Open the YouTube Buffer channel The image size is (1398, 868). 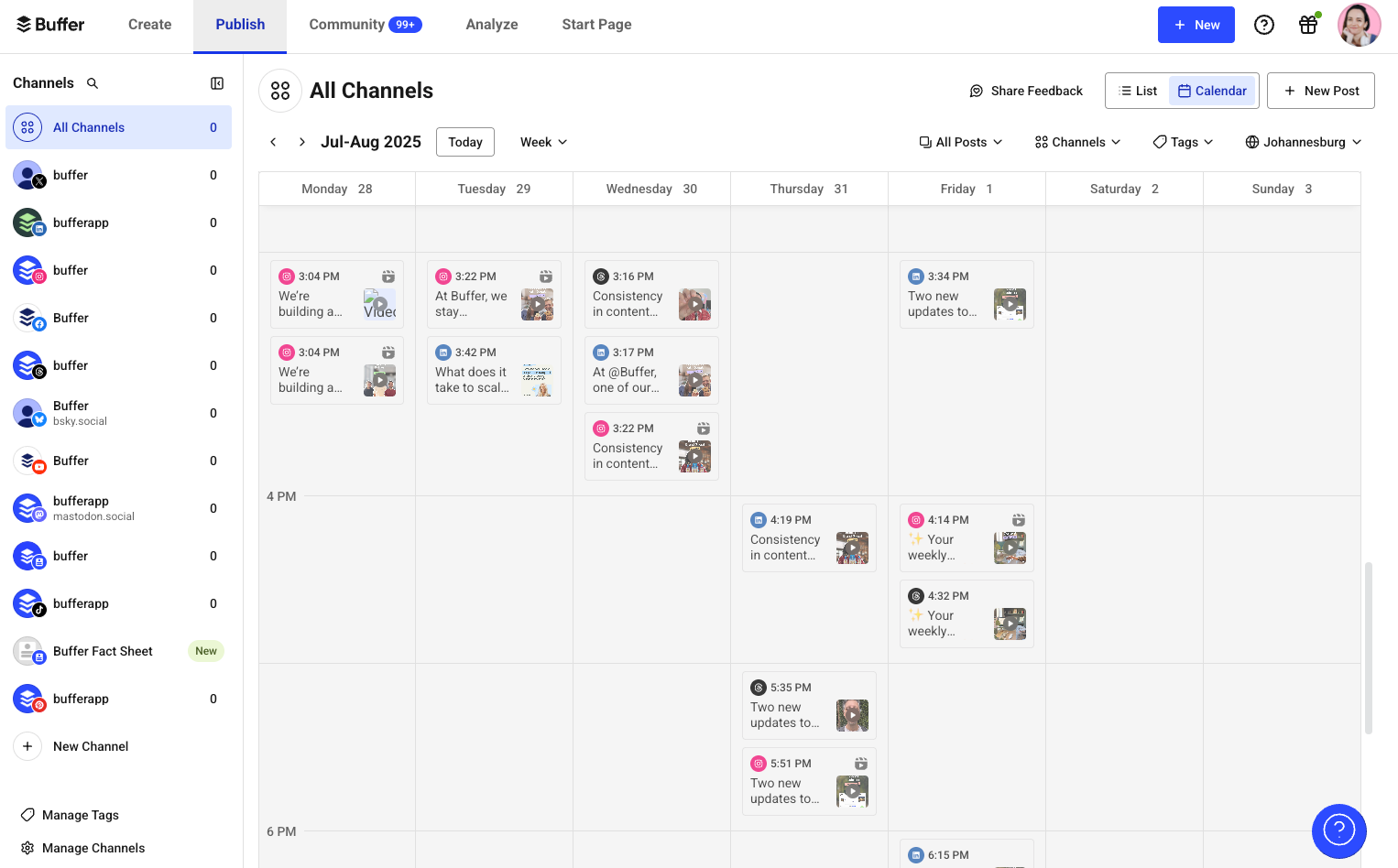tap(118, 461)
